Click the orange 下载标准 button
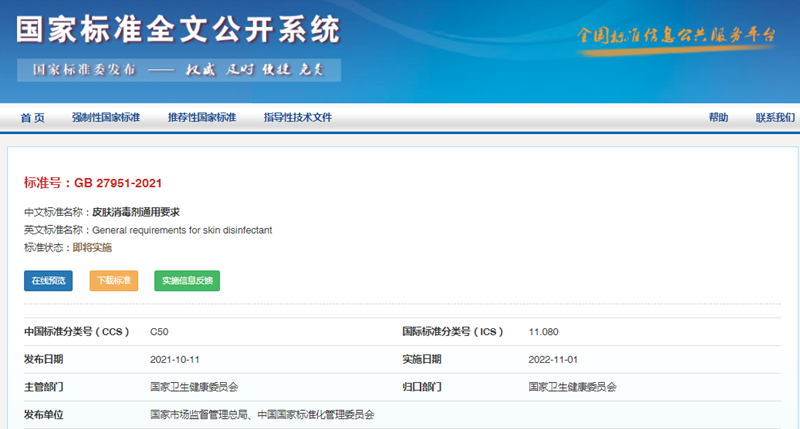800x429 pixels. pyautogui.click(x=114, y=281)
